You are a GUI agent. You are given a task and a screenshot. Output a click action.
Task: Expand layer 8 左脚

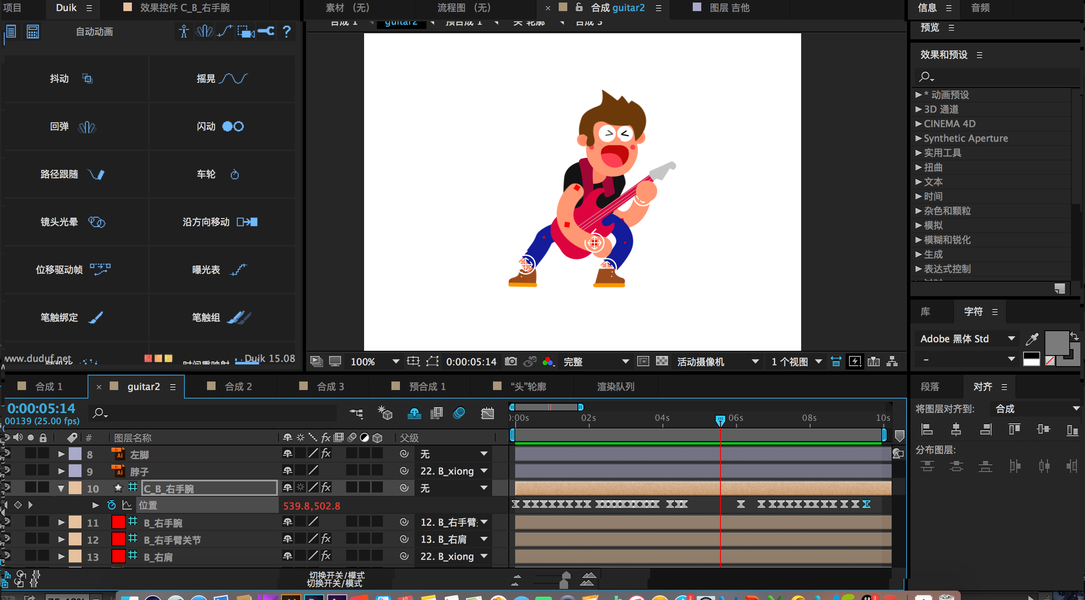click(x=61, y=454)
